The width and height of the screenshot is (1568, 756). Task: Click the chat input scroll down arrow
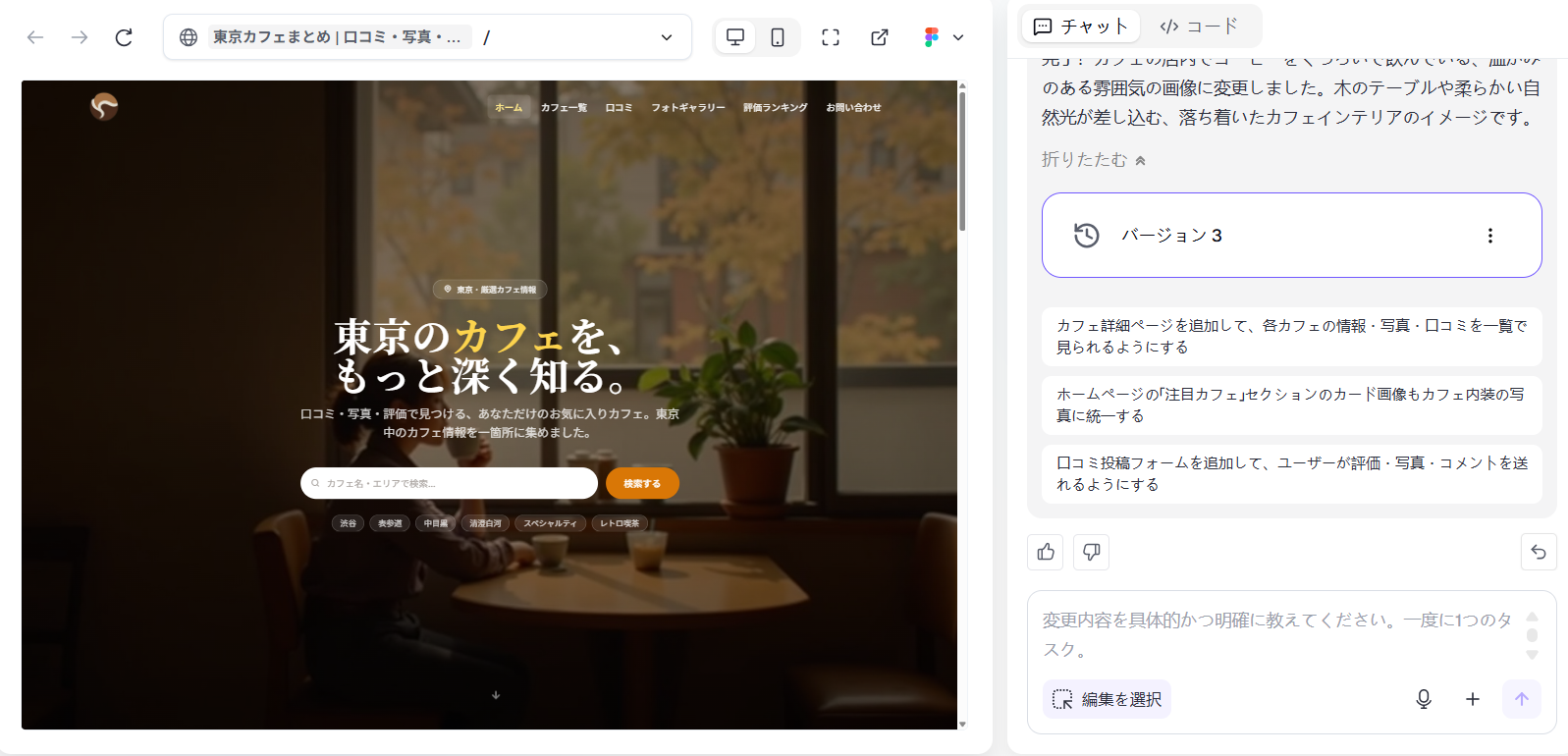[1532, 655]
